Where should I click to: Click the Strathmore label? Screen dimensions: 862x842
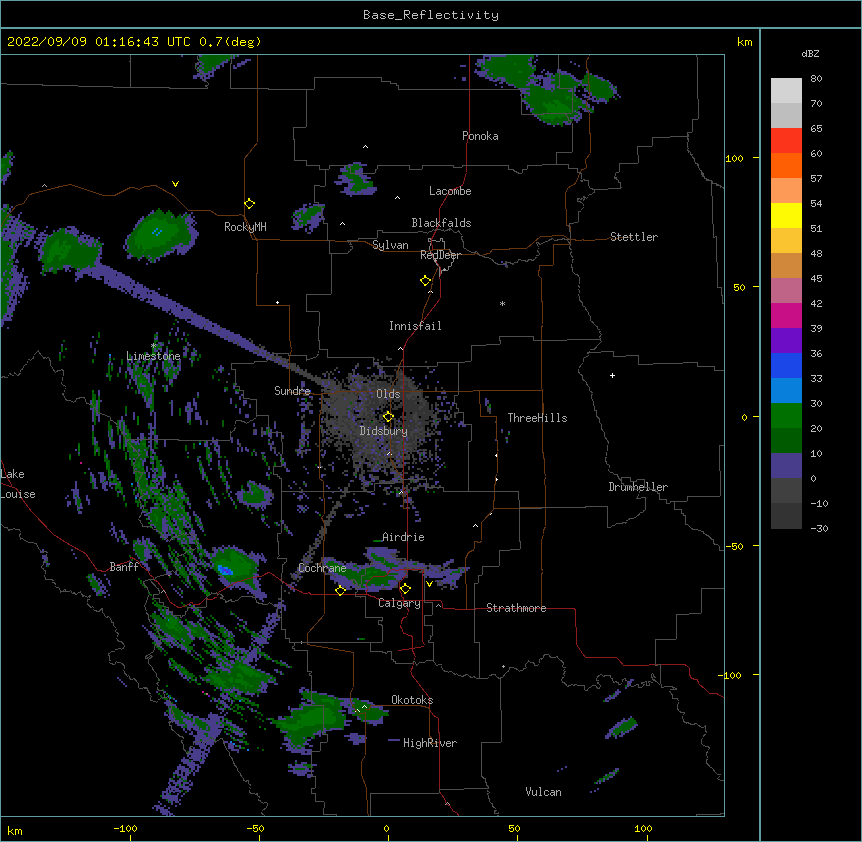click(516, 608)
